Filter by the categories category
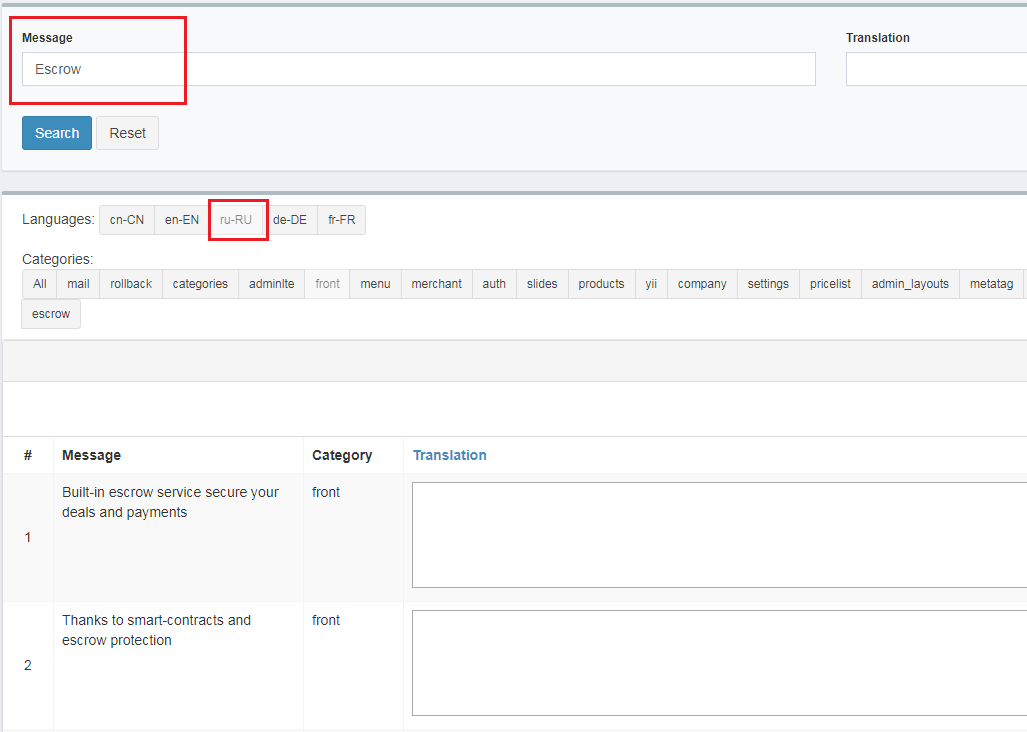 pos(200,284)
